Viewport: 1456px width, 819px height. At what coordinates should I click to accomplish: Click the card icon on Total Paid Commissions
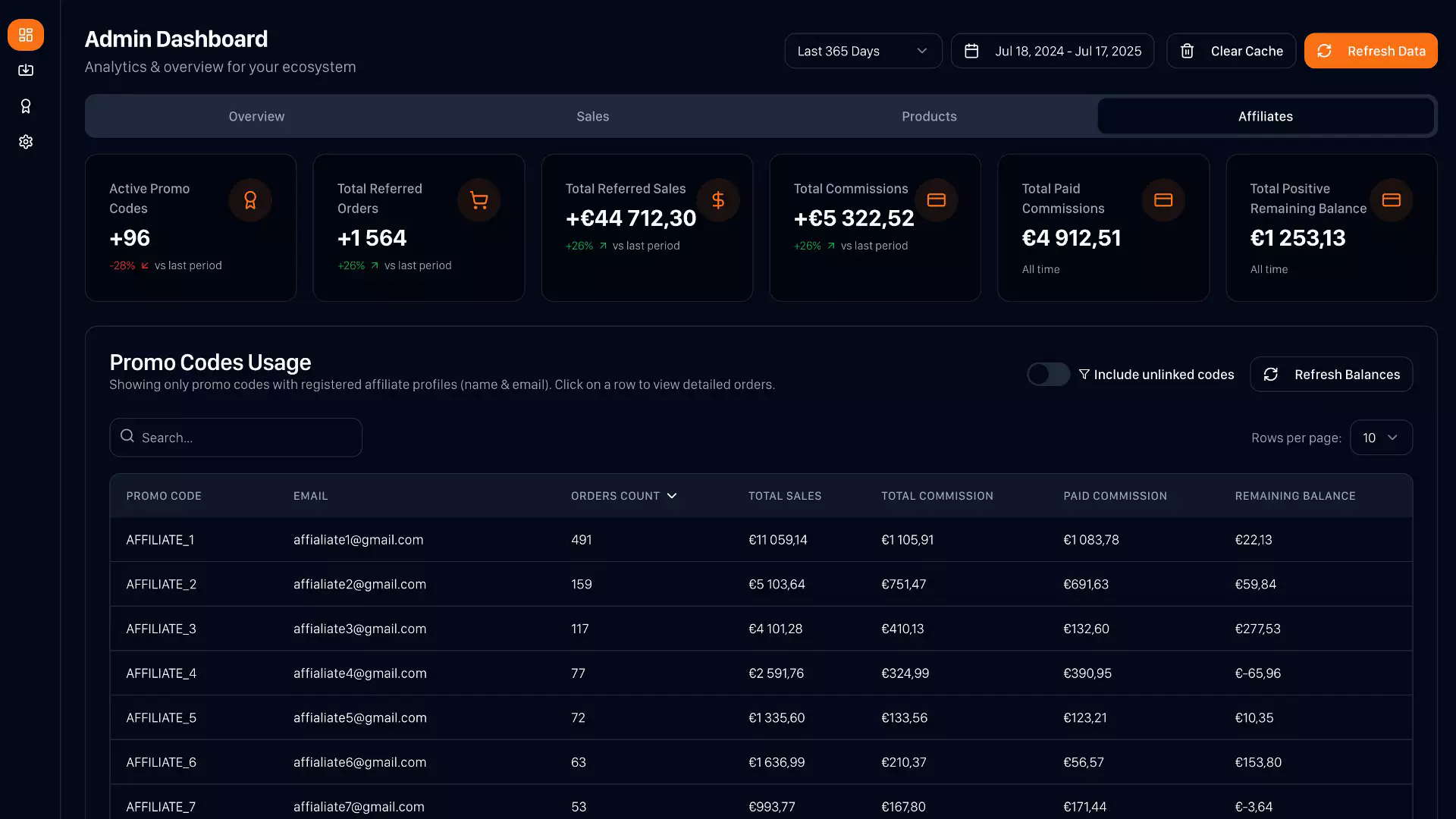point(1163,200)
